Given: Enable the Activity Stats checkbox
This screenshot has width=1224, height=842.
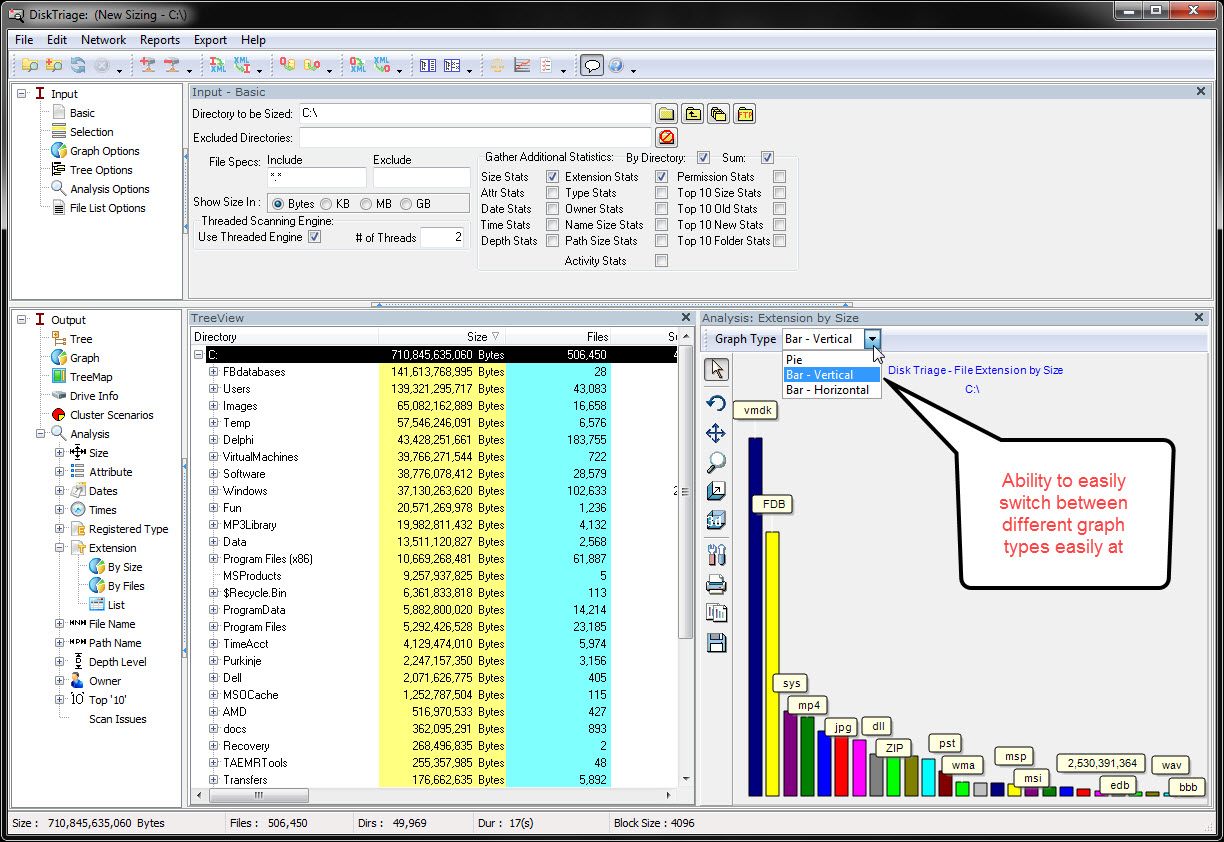Looking at the screenshot, I should click(661, 261).
